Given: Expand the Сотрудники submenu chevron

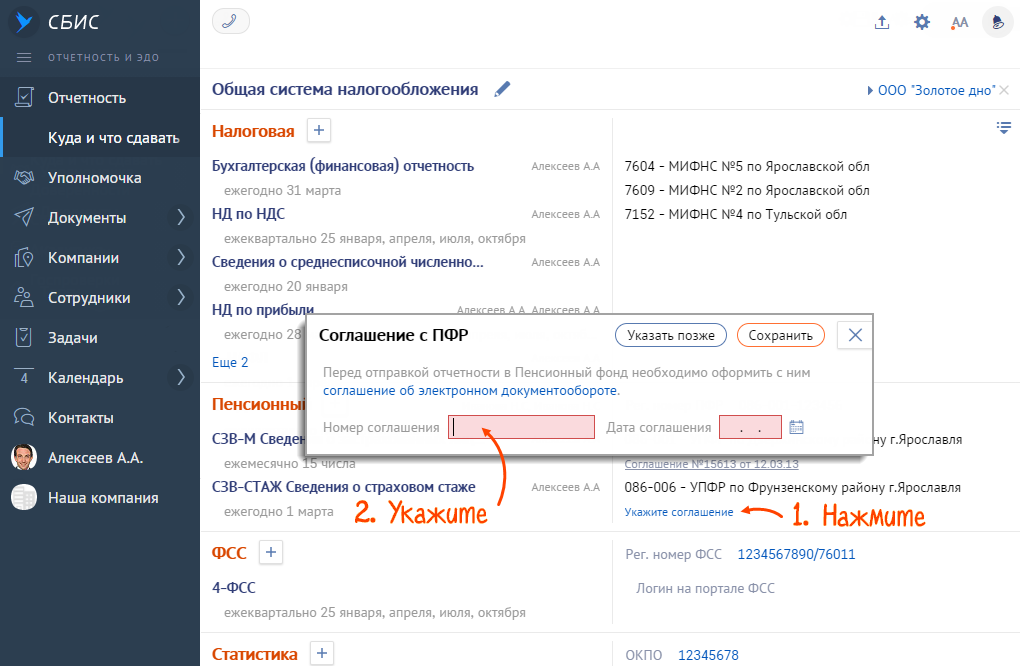Looking at the screenshot, I should point(181,297).
